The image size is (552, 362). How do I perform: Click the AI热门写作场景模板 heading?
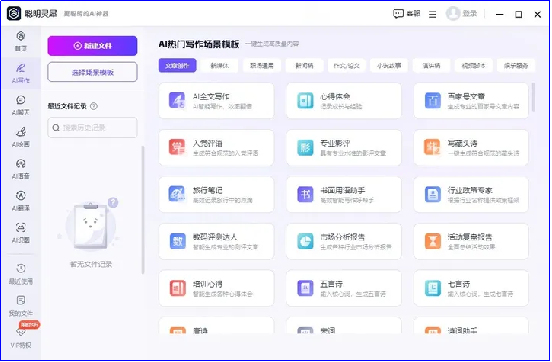(x=199, y=44)
